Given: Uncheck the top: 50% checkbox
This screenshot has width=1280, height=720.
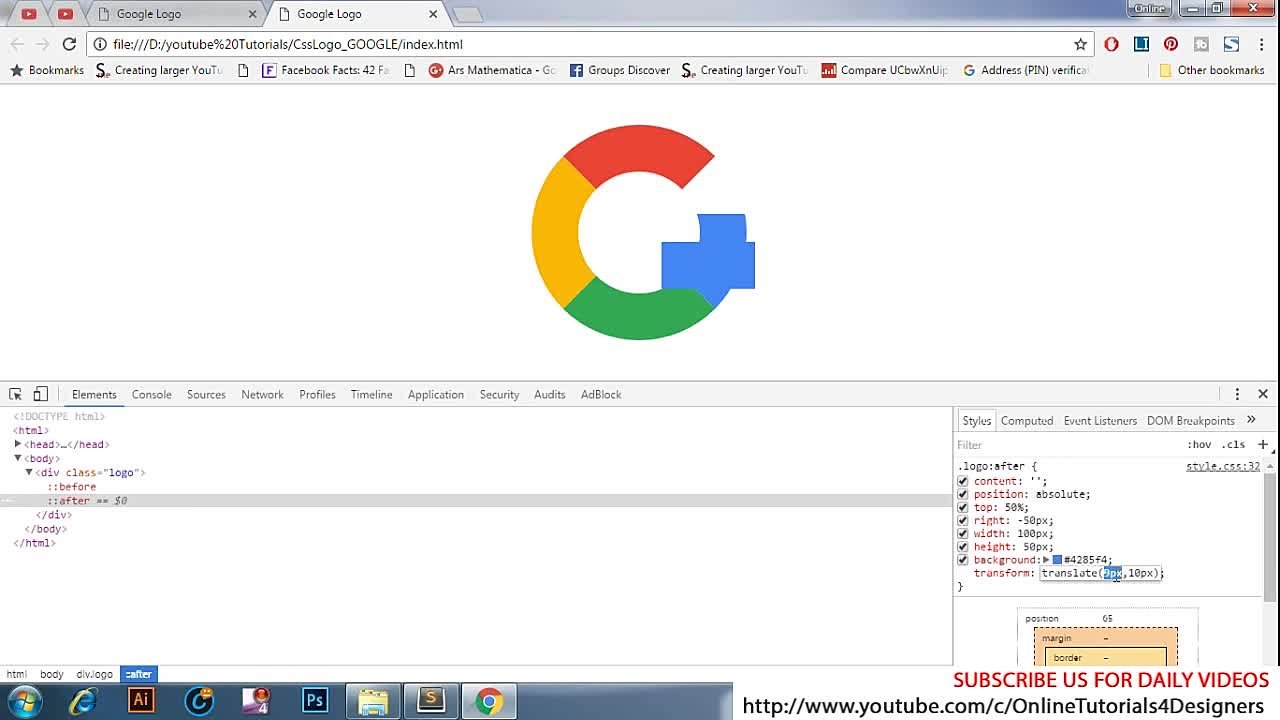Looking at the screenshot, I should [963, 507].
